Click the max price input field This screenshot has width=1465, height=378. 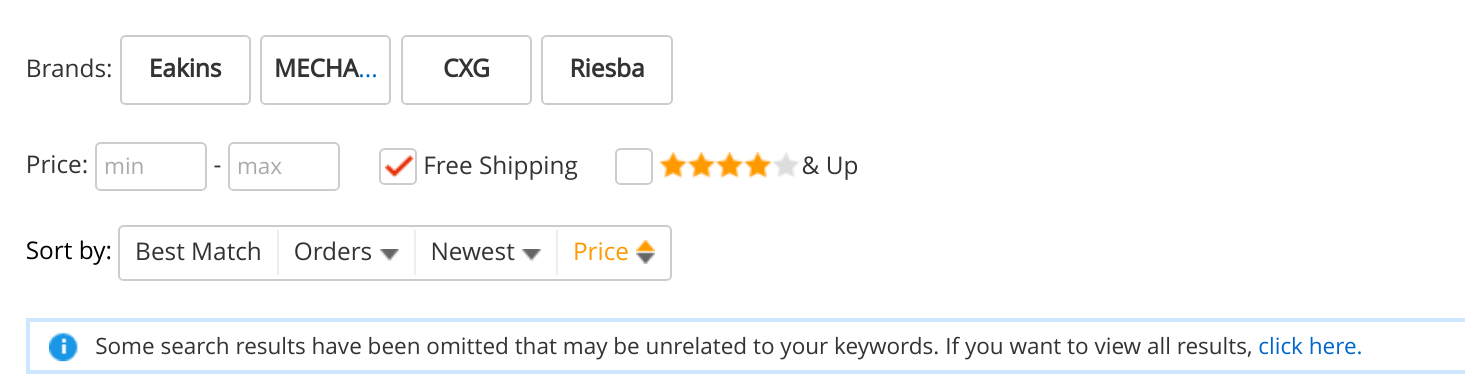pos(284,166)
